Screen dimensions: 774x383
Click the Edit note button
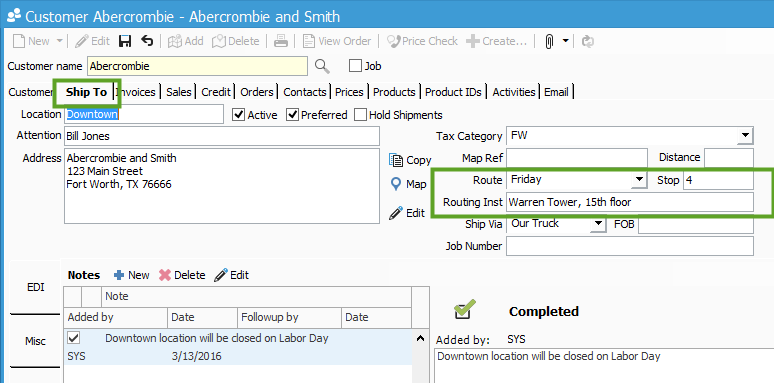click(x=231, y=275)
